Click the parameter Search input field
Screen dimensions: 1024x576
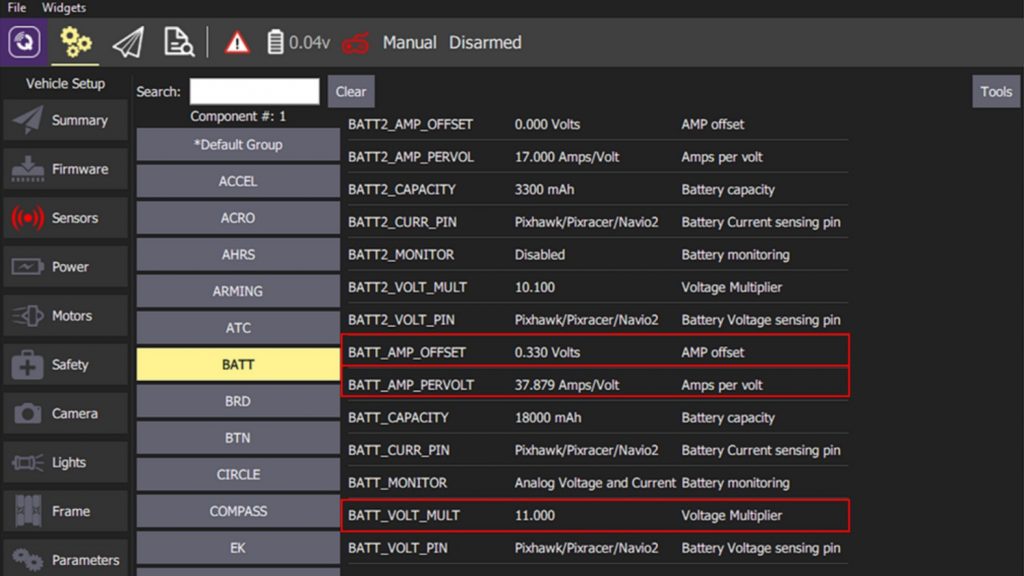pos(255,91)
